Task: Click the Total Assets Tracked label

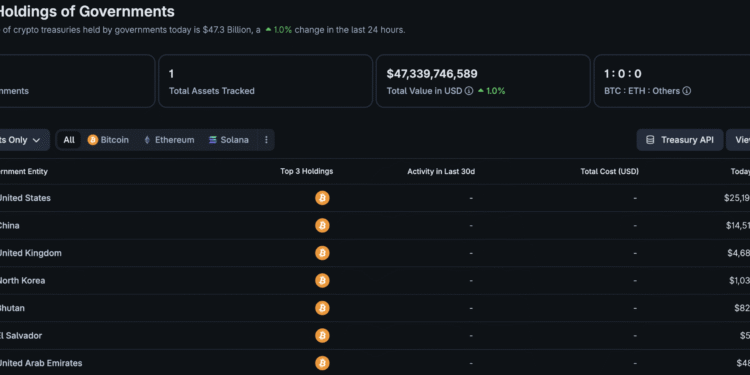Action: click(x=211, y=91)
